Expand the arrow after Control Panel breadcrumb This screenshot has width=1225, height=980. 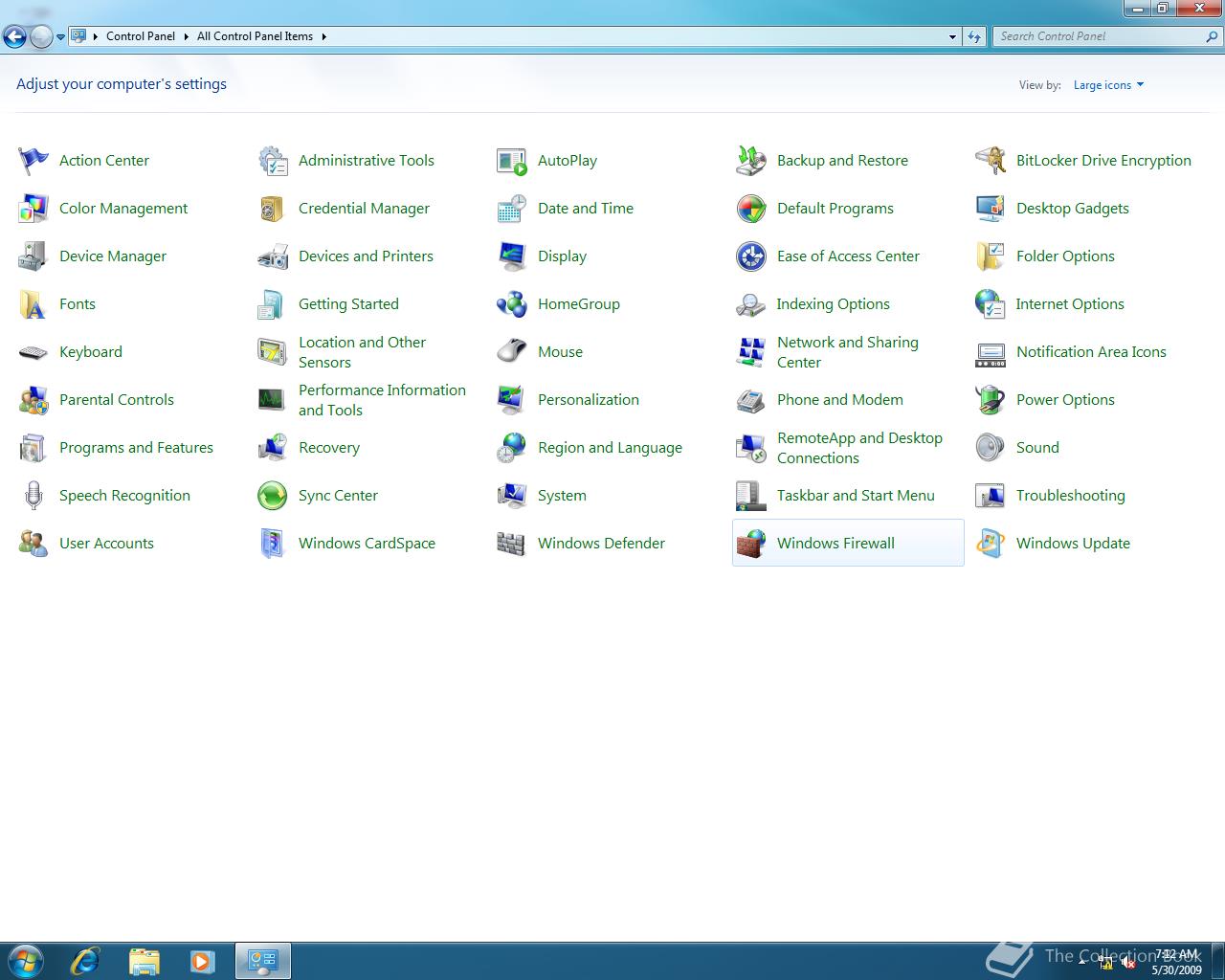point(186,36)
